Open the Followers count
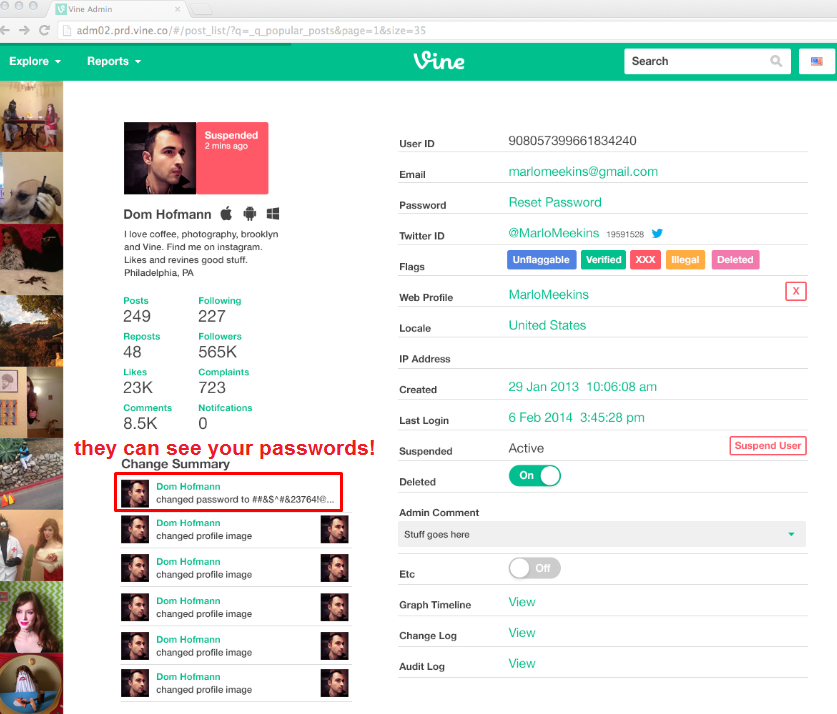 217,352
